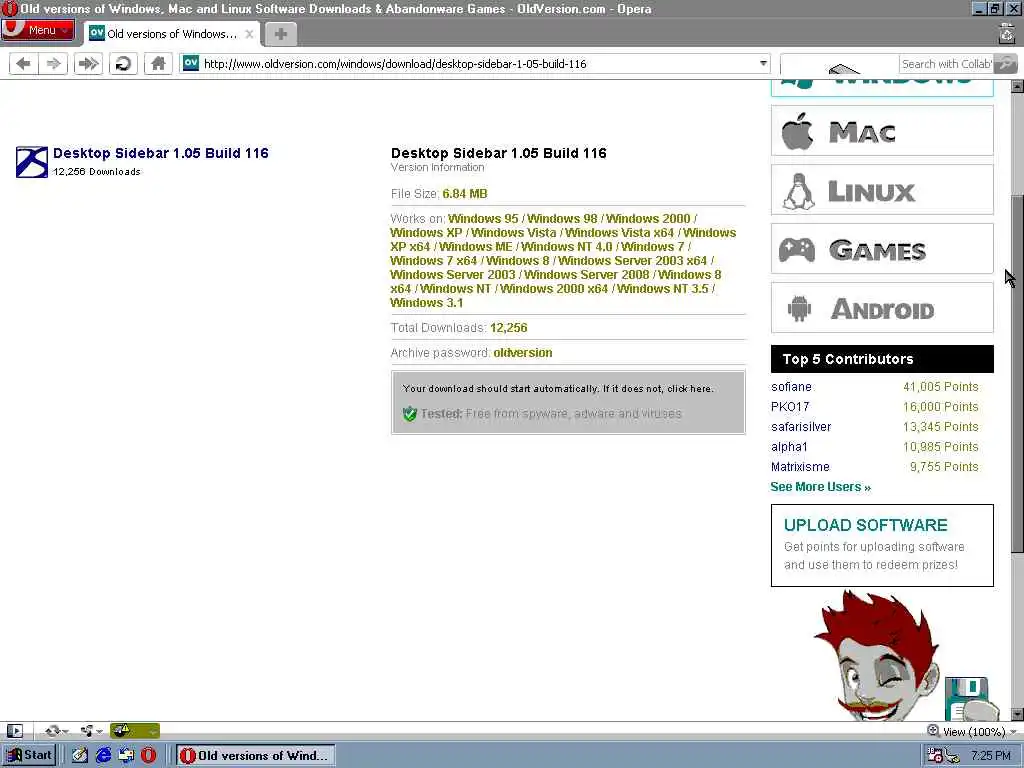Click the search magnifier button
This screenshot has width=1024, height=768.
tap(1006, 64)
